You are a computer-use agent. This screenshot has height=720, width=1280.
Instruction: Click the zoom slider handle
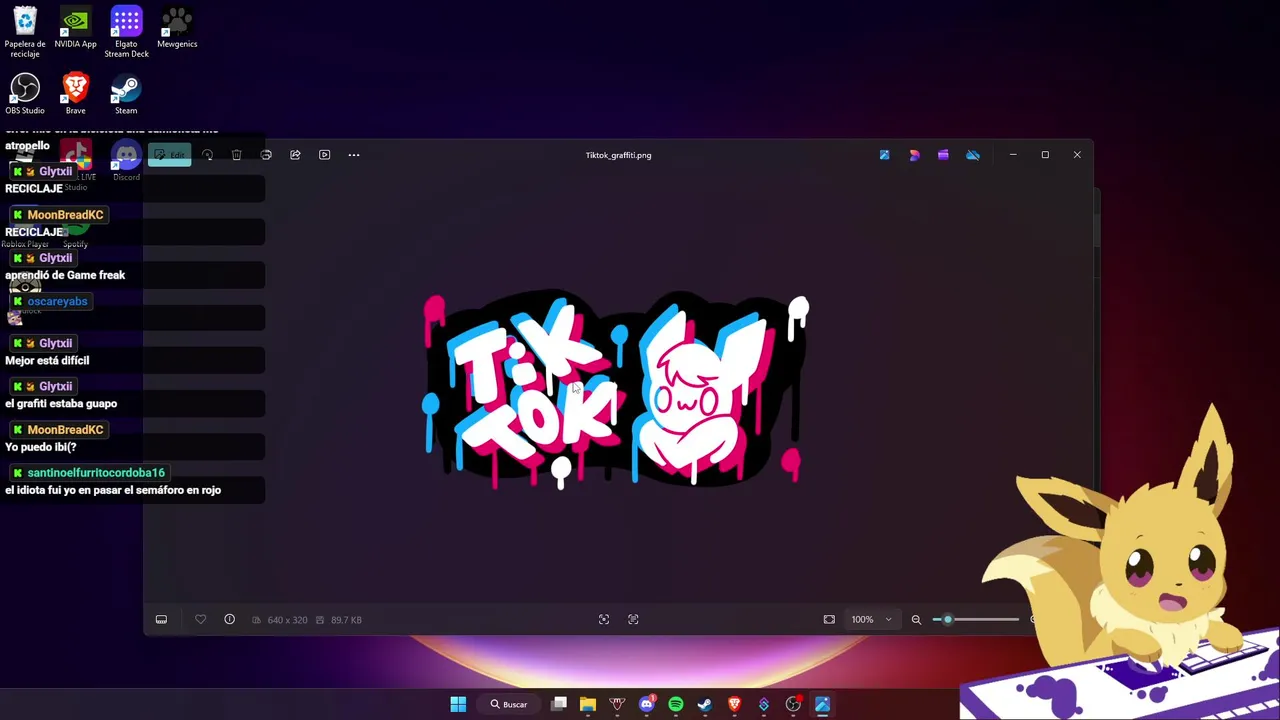click(x=948, y=620)
